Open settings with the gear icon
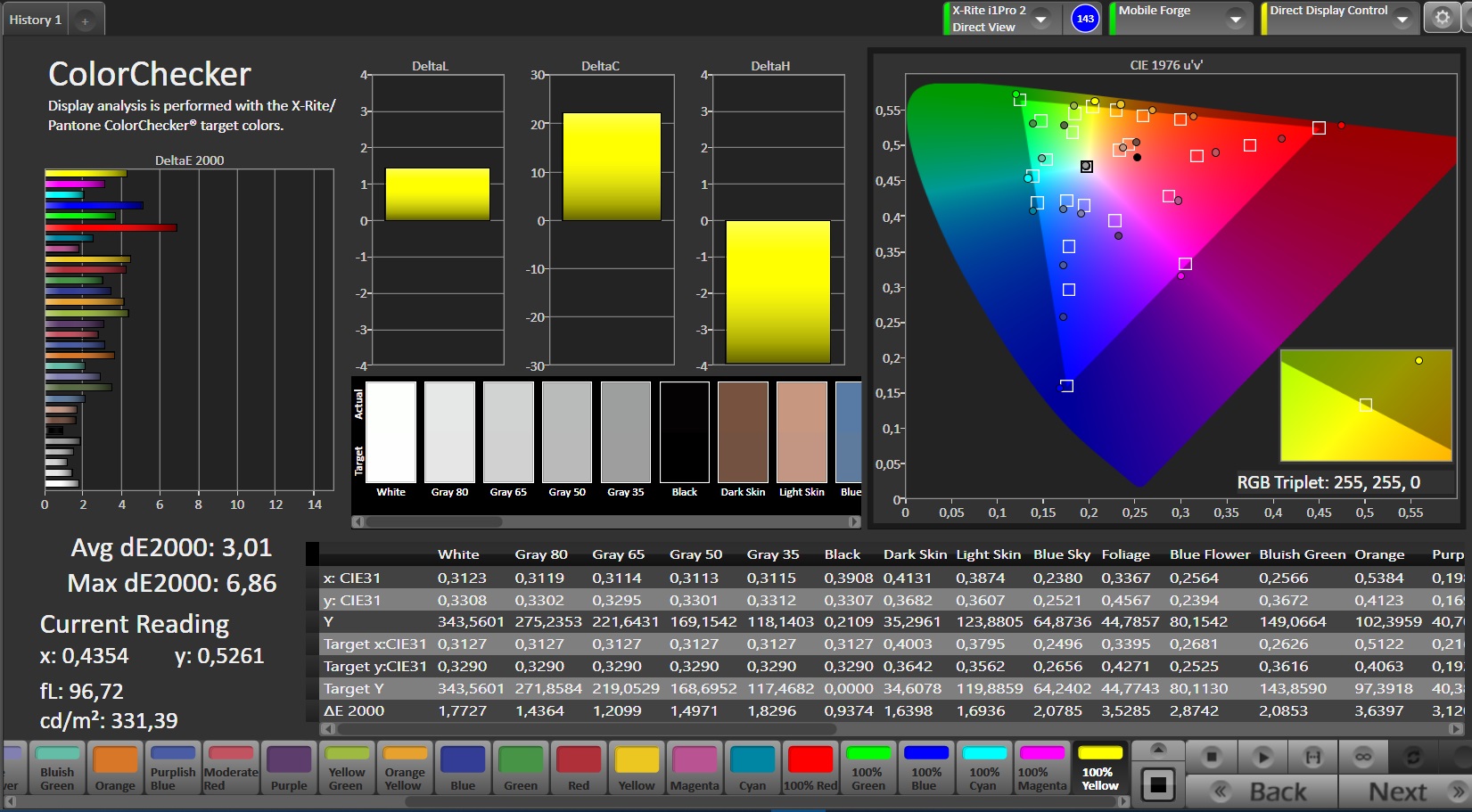The width and height of the screenshot is (1472, 812). 1443,18
